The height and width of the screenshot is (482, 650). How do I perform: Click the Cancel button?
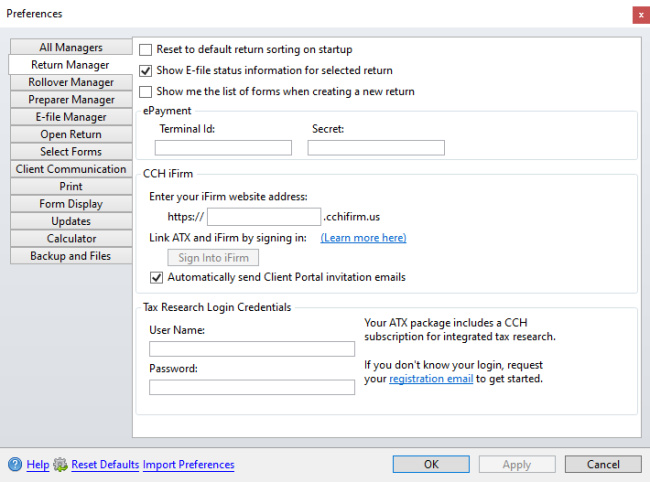click(x=603, y=464)
